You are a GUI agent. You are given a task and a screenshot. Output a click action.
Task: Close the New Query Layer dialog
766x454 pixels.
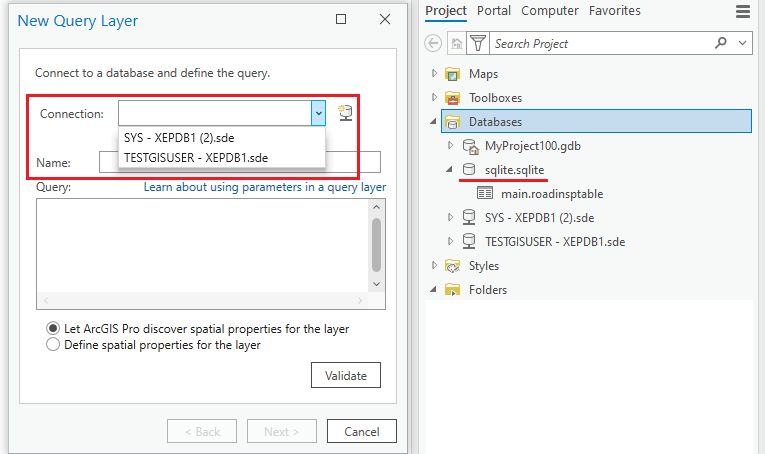click(x=385, y=19)
